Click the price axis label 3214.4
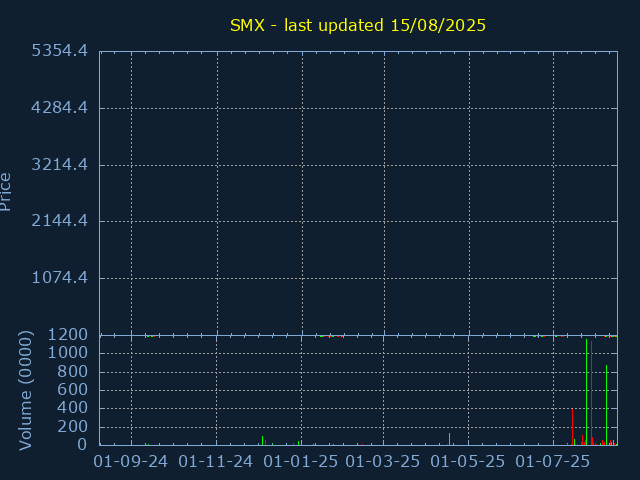 (60, 164)
